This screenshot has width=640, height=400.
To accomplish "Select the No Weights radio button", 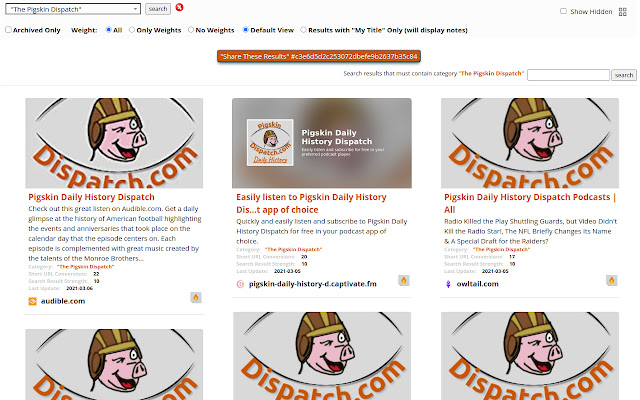I will click(189, 30).
